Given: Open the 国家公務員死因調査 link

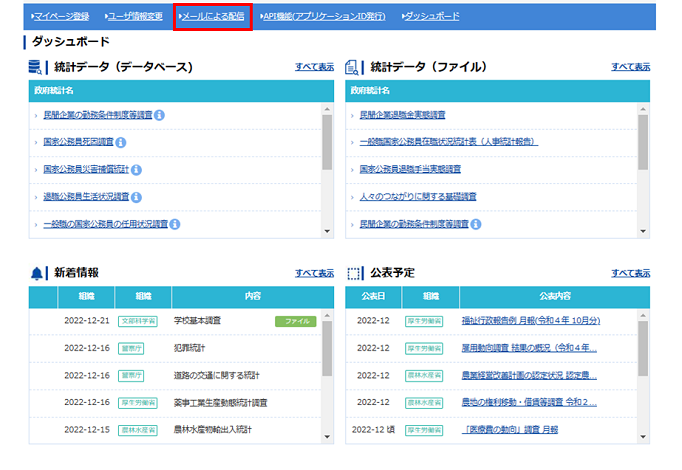Looking at the screenshot, I should click(x=78, y=142).
